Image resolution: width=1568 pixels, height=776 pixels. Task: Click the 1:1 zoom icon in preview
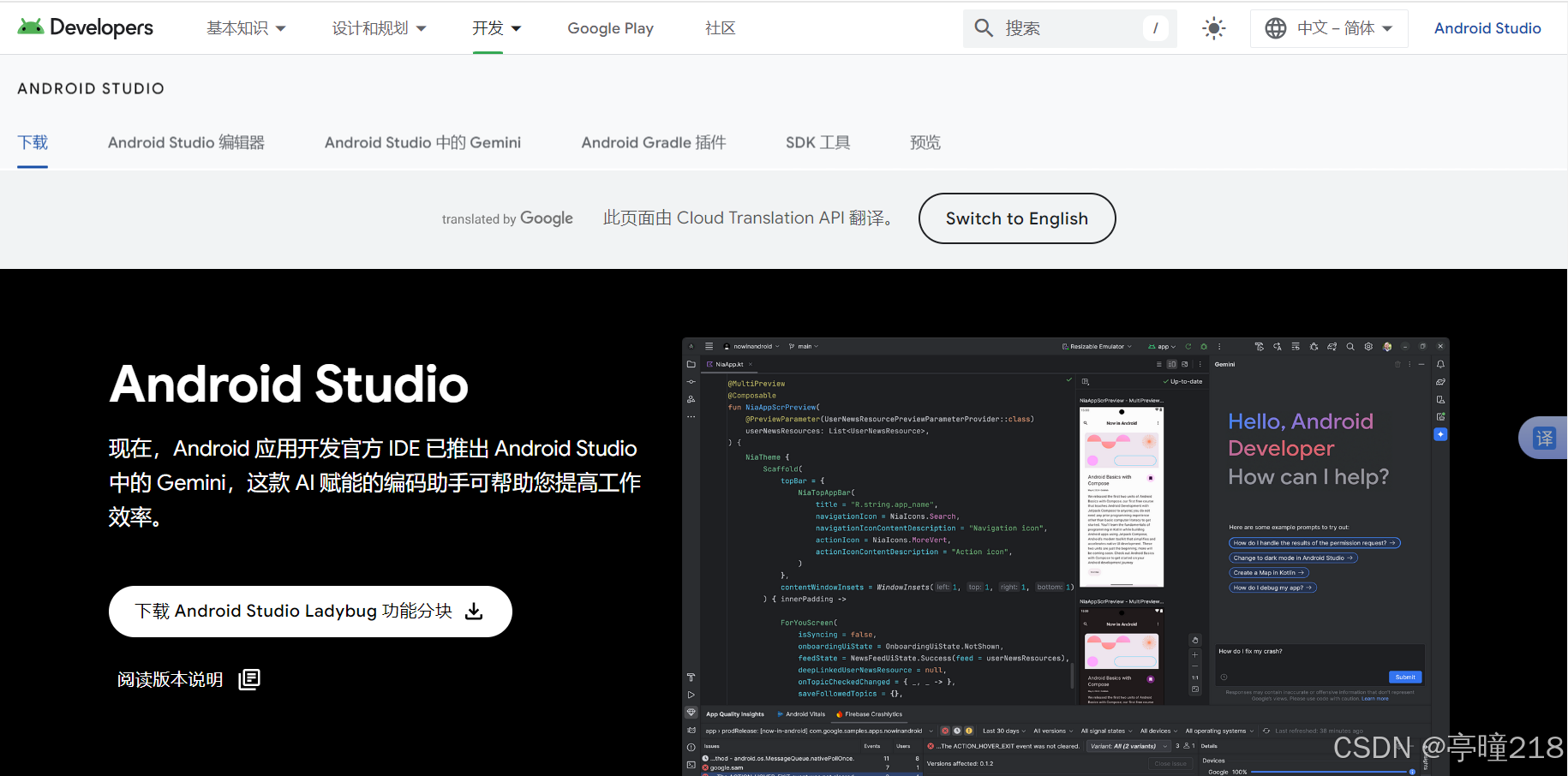pos(1195,678)
